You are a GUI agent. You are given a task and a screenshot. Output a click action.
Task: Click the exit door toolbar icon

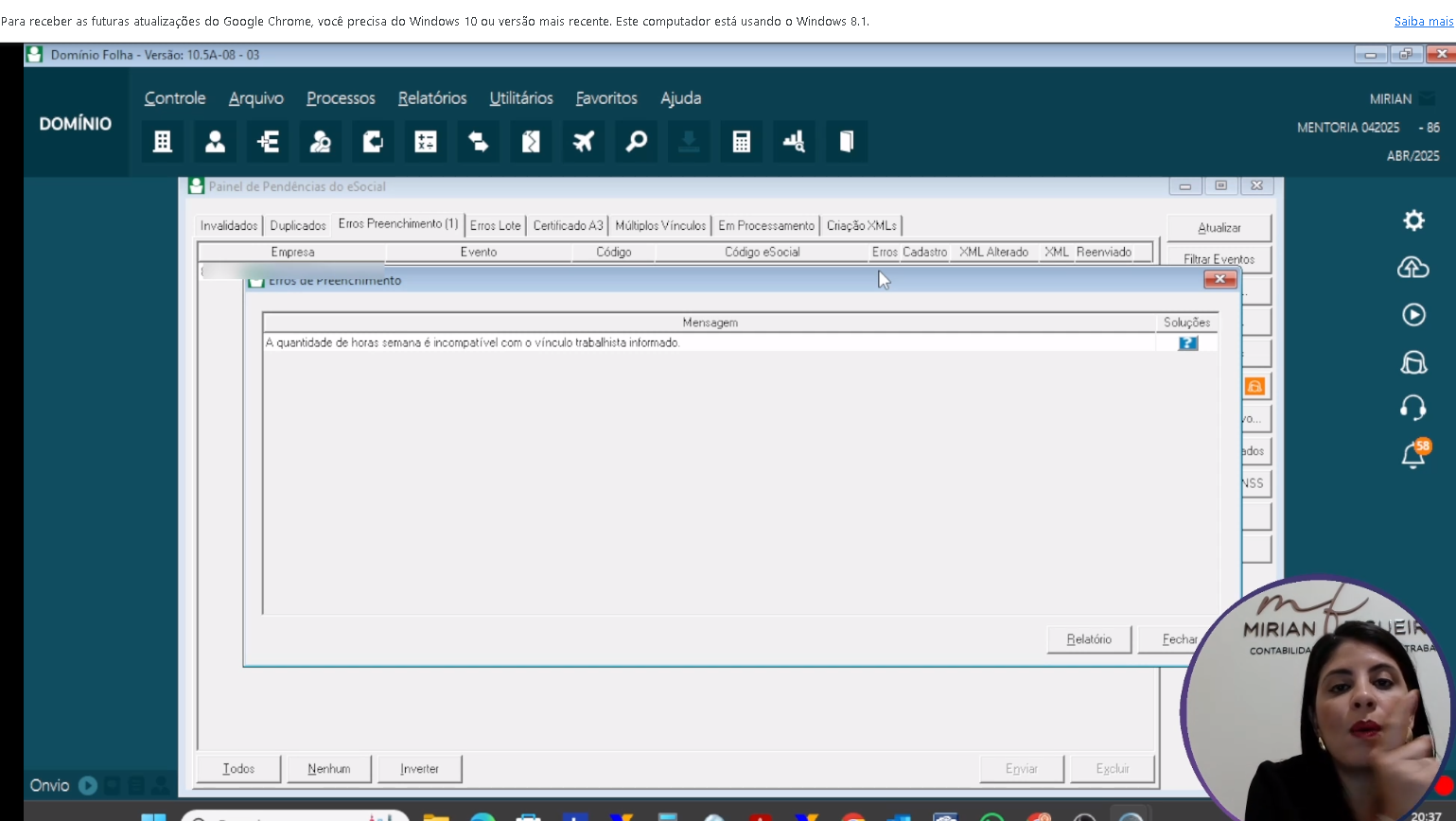(847, 142)
